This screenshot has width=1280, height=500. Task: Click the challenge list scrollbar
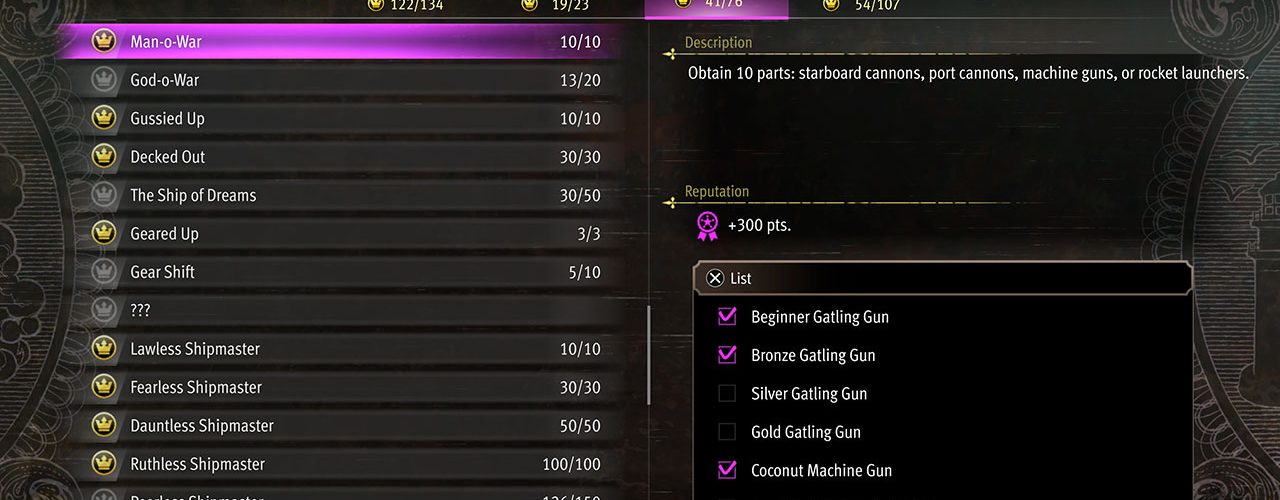click(649, 355)
